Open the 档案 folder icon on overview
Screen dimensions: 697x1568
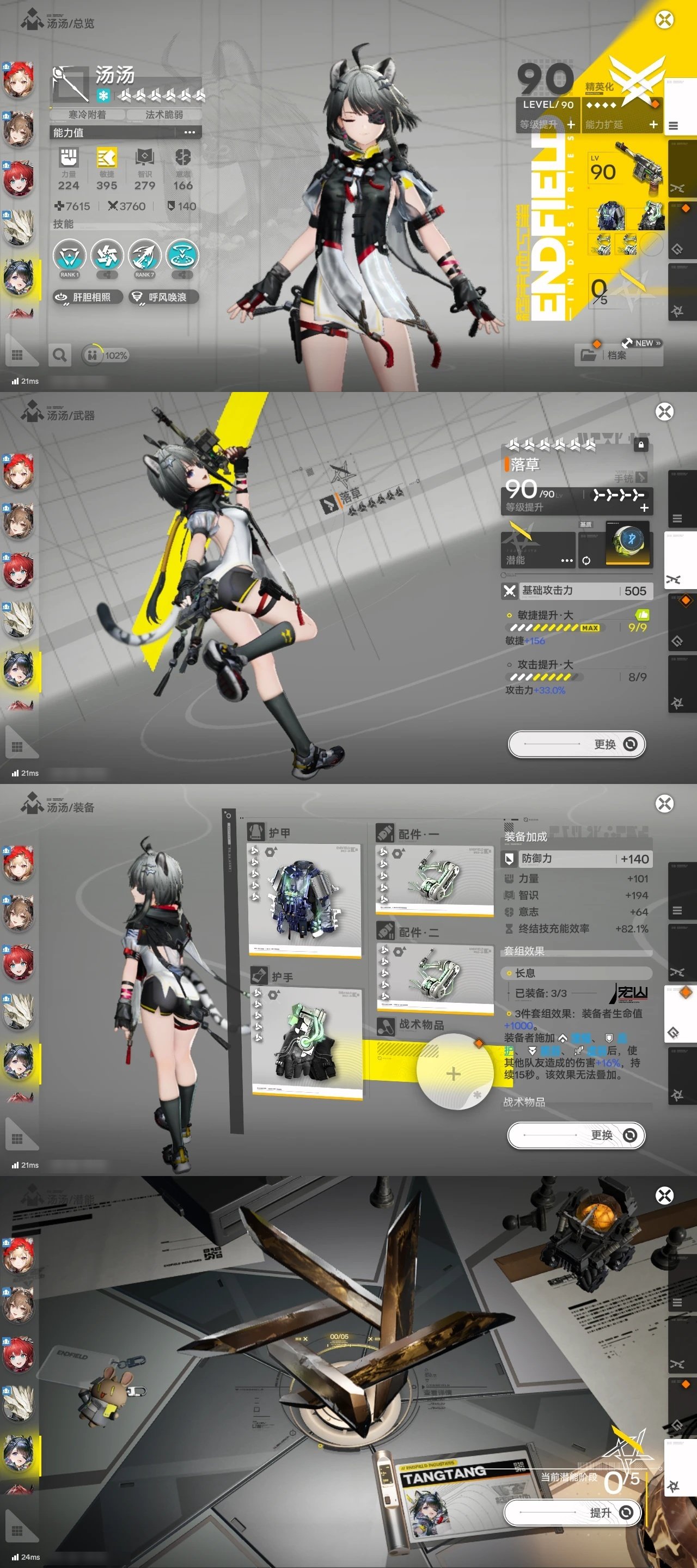589,355
